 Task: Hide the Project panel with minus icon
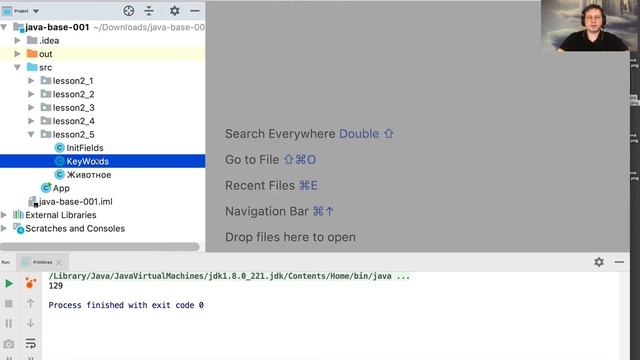click(195, 11)
